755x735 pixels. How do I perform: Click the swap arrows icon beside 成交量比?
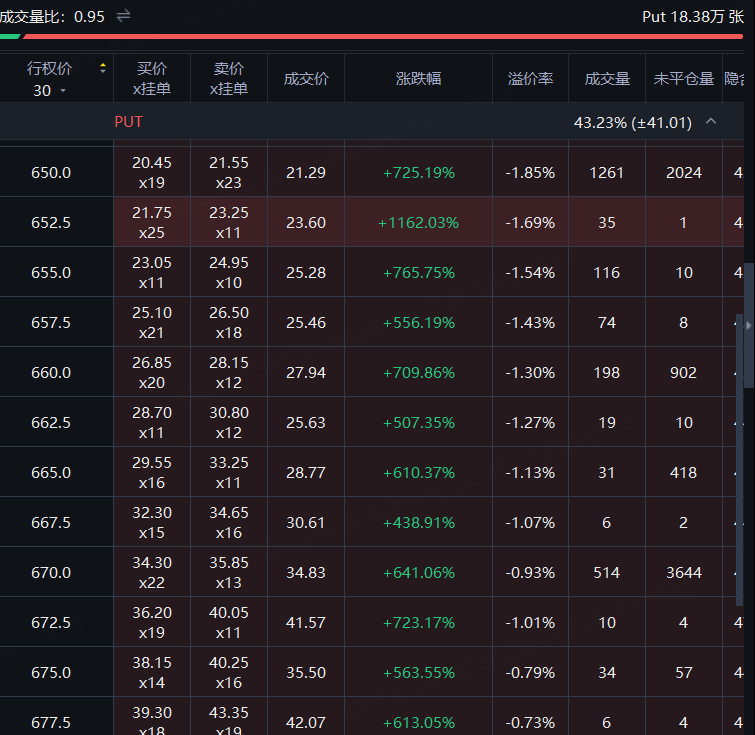click(123, 16)
